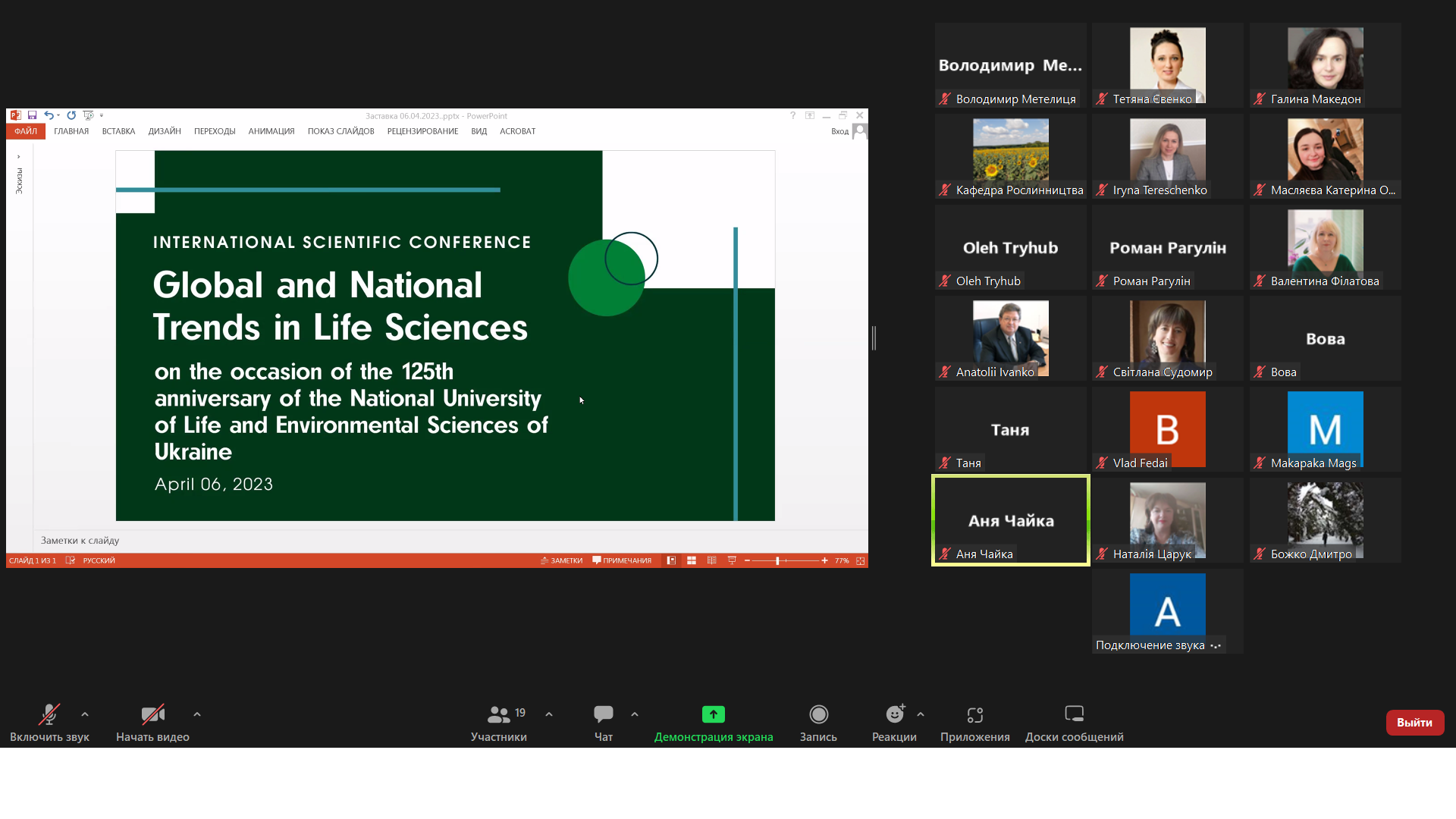Image resolution: width=1456 pixels, height=819 pixels.
Task: Fit slide to current window icon
Action: click(x=860, y=560)
